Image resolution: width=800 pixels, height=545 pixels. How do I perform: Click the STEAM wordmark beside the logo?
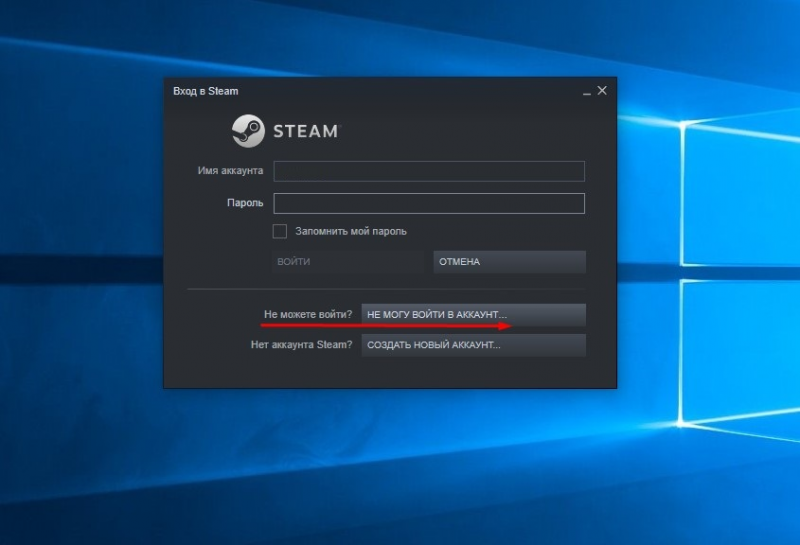pos(306,131)
